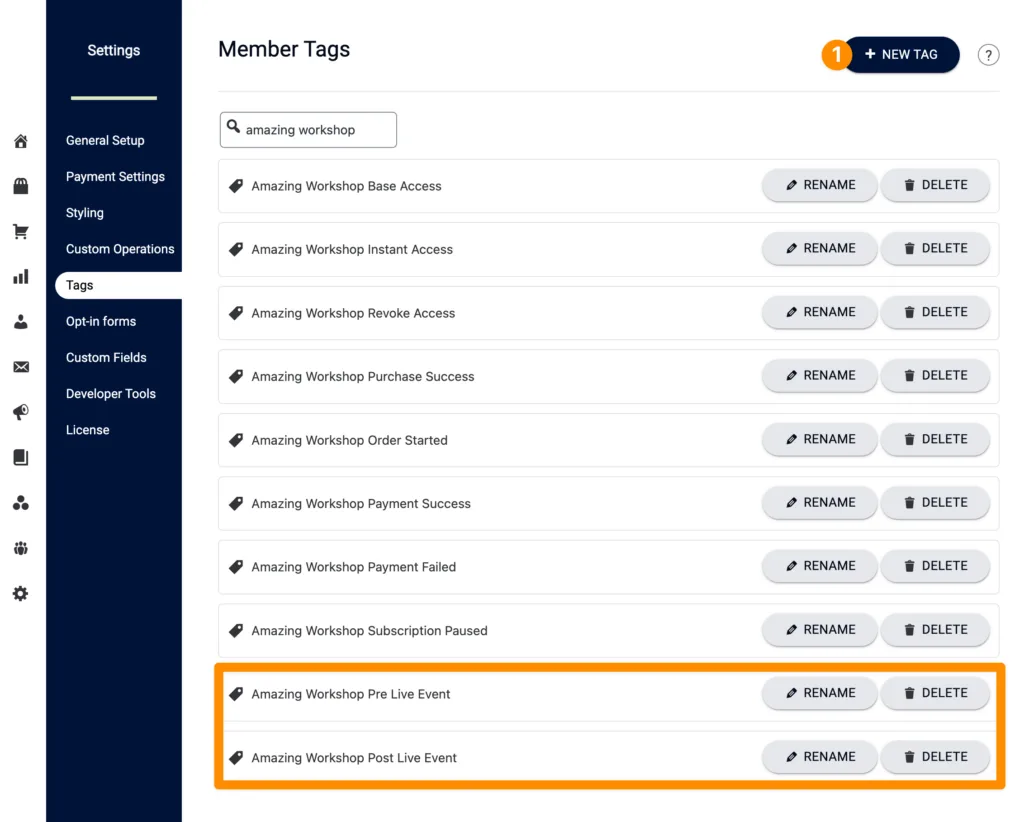The image size is (1024, 822).
Task: Click the question mark help icon
Action: pos(988,55)
